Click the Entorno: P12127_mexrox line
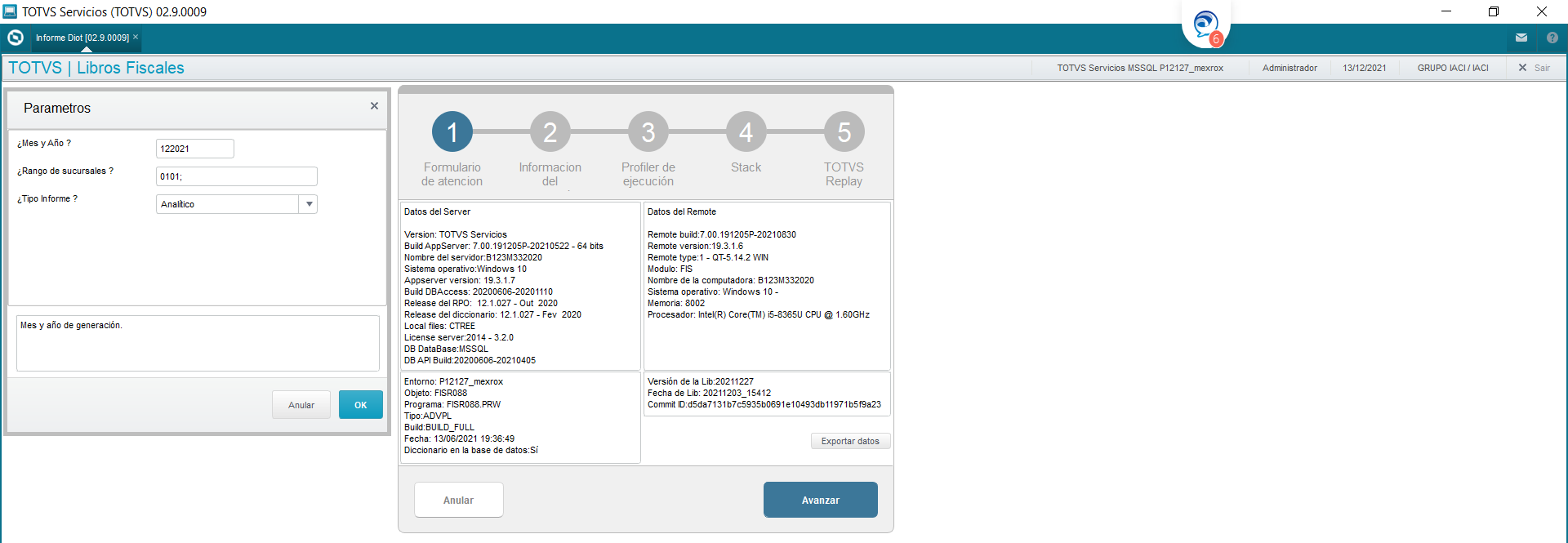 coord(453,381)
